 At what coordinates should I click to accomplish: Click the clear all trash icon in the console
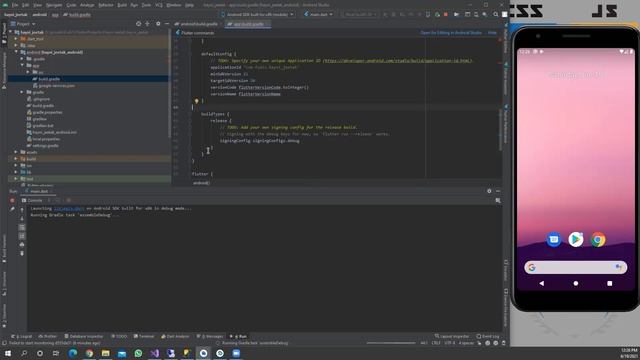pos(22,253)
